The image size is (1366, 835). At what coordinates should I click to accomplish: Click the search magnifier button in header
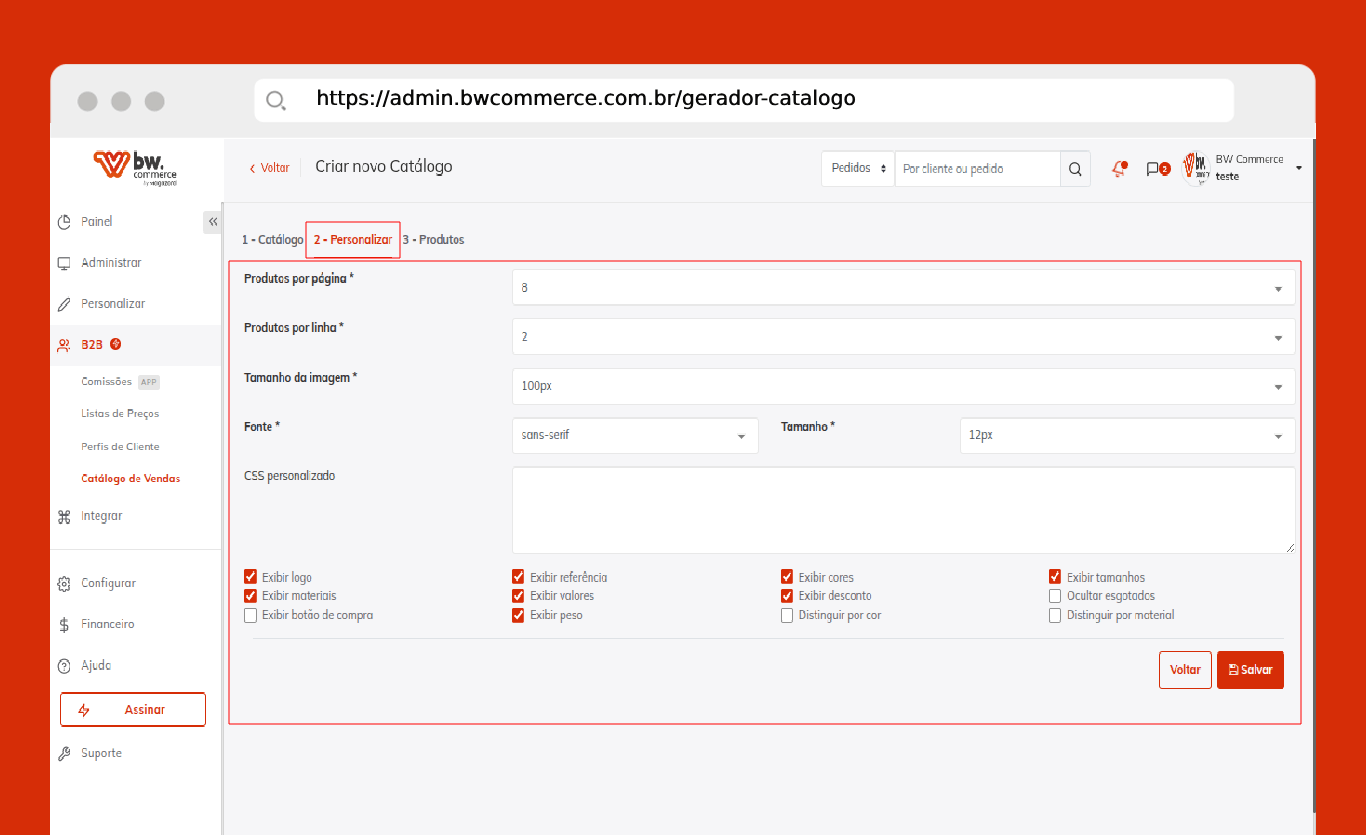(x=1075, y=169)
